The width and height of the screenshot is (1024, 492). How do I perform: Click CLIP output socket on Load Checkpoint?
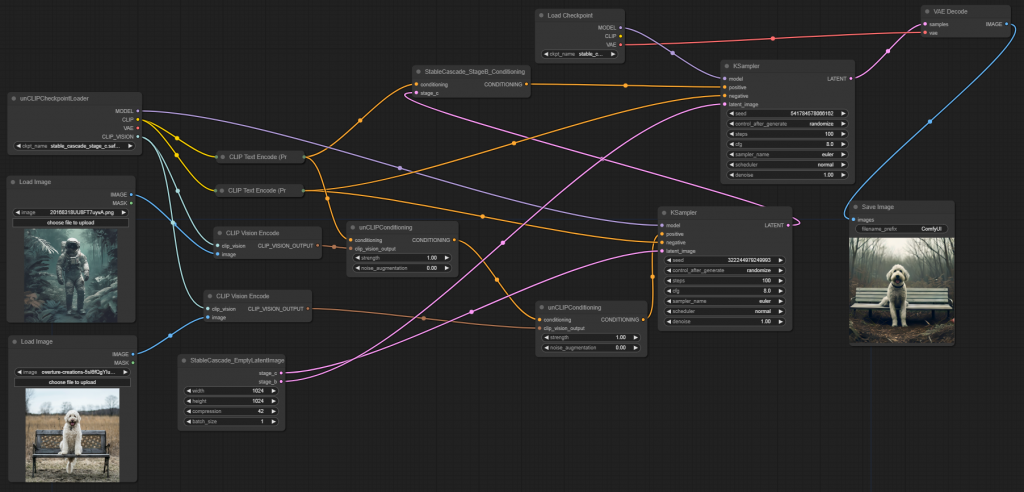[x=620, y=36]
